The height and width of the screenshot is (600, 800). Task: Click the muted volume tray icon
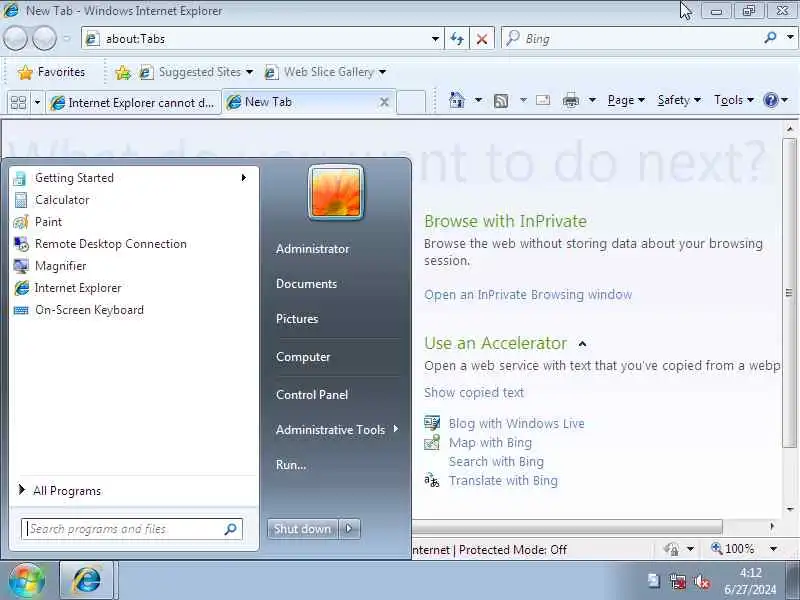point(703,582)
